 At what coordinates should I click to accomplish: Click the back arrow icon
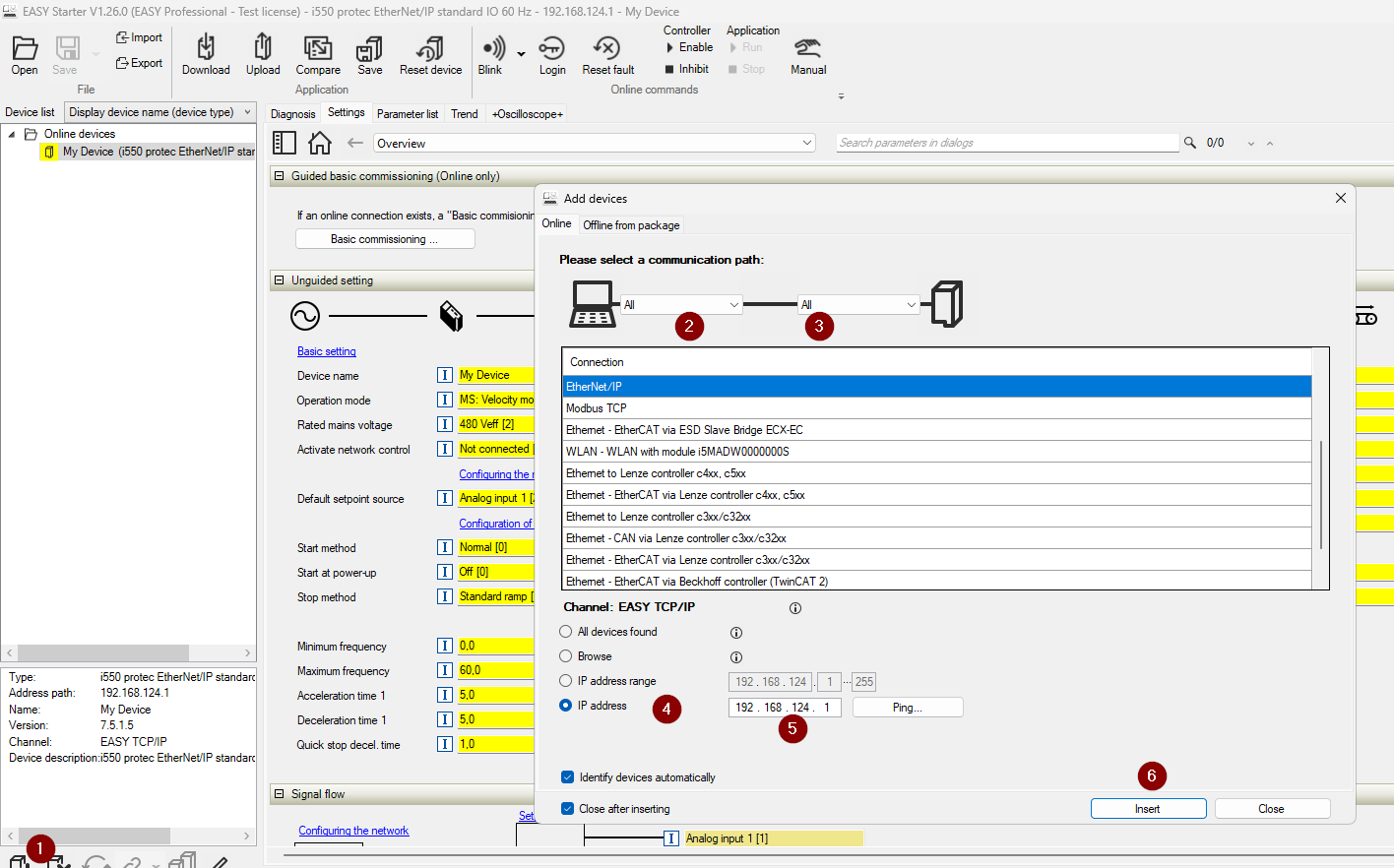pos(355,143)
